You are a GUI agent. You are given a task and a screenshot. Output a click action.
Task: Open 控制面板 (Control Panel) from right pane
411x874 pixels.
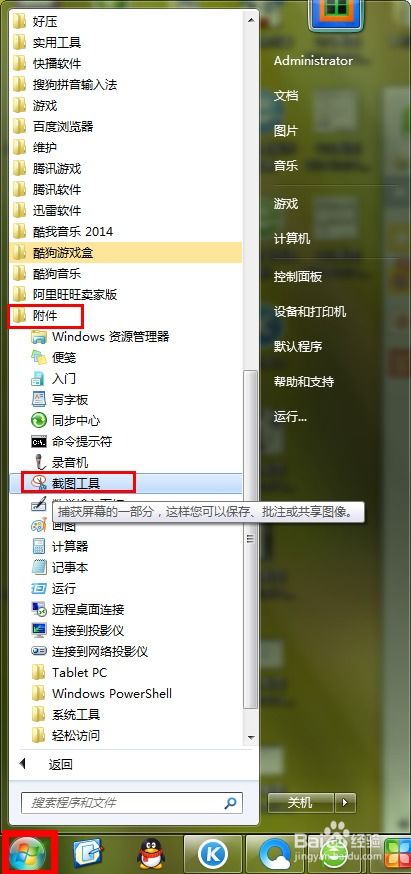tap(298, 276)
